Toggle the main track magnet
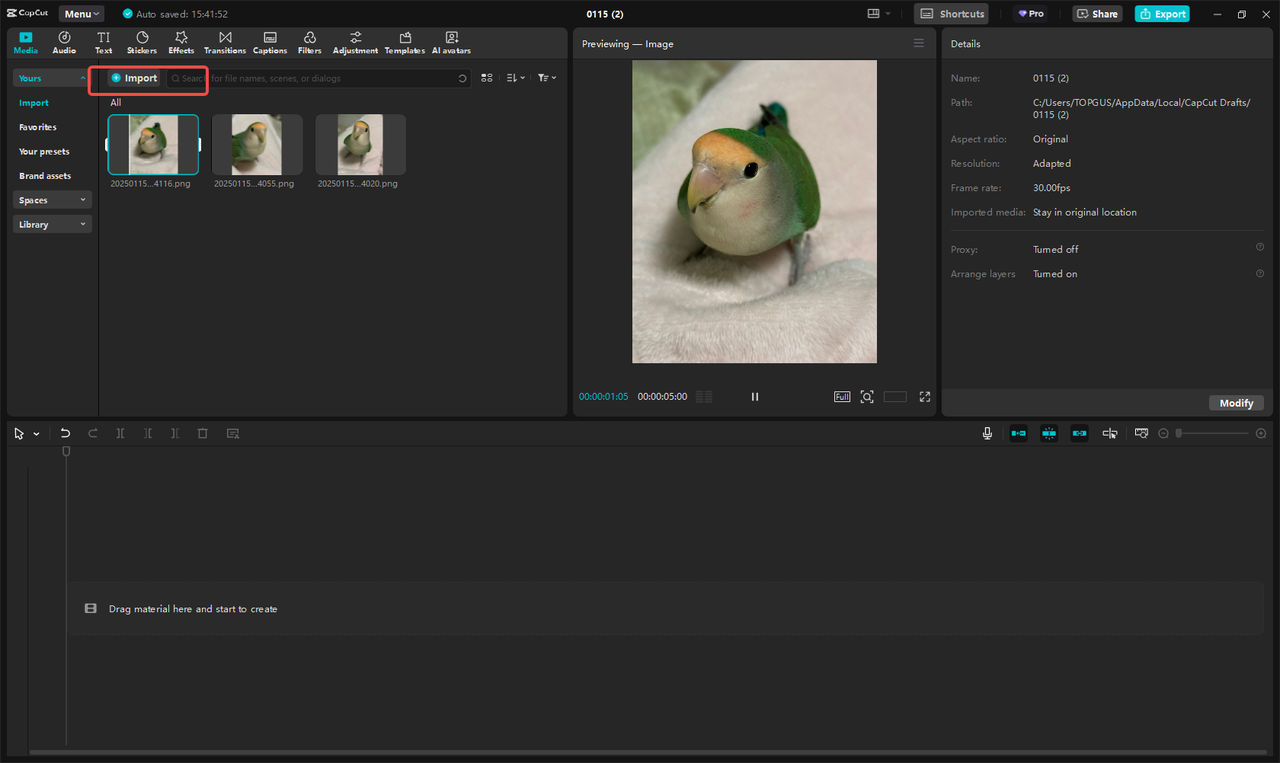This screenshot has height=763, width=1280. [x=1018, y=433]
